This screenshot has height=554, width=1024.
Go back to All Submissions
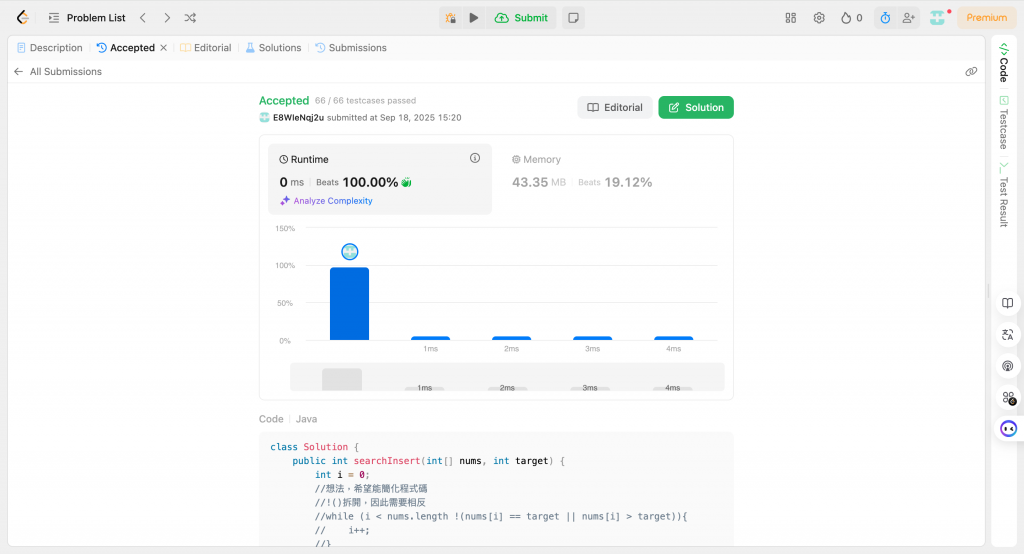[57, 72]
